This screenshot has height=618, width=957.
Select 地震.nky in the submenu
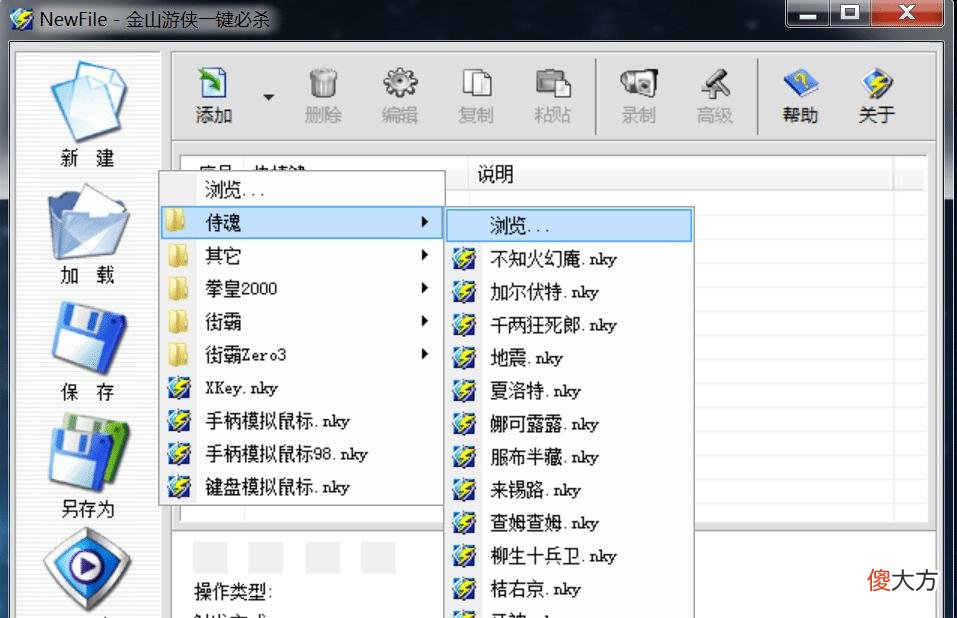[569, 358]
